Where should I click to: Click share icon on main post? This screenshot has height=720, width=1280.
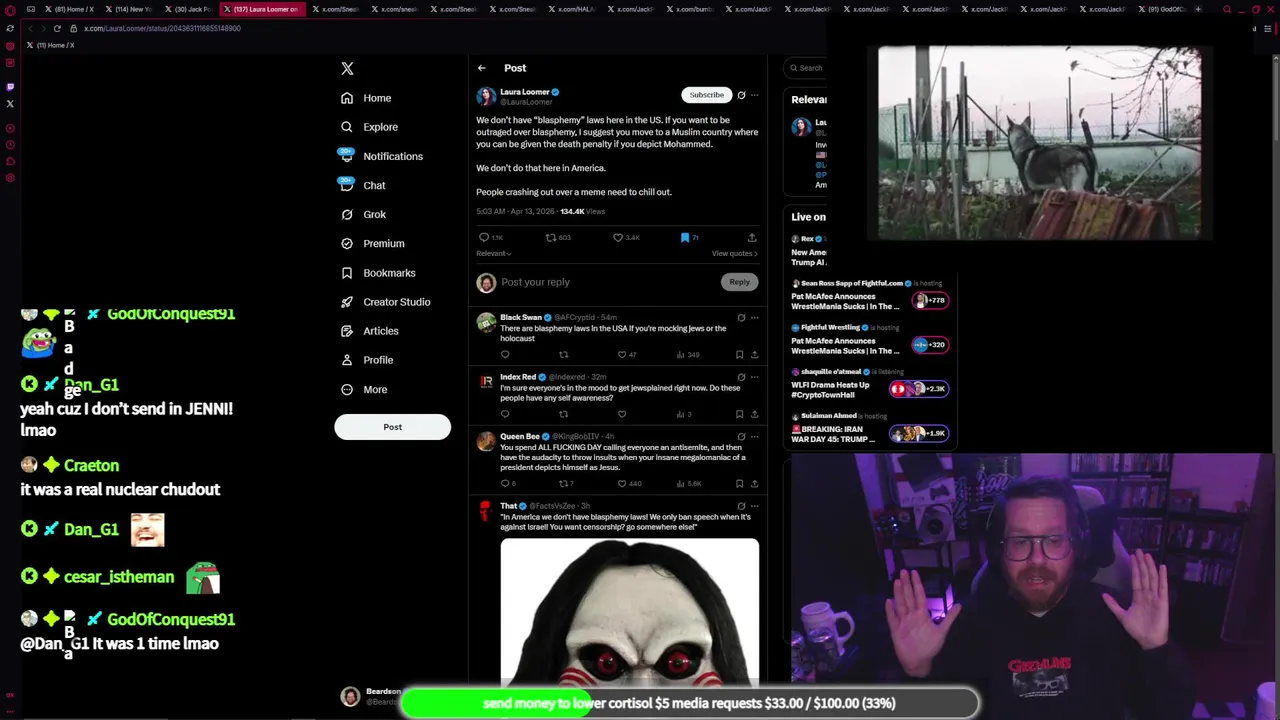coord(752,237)
